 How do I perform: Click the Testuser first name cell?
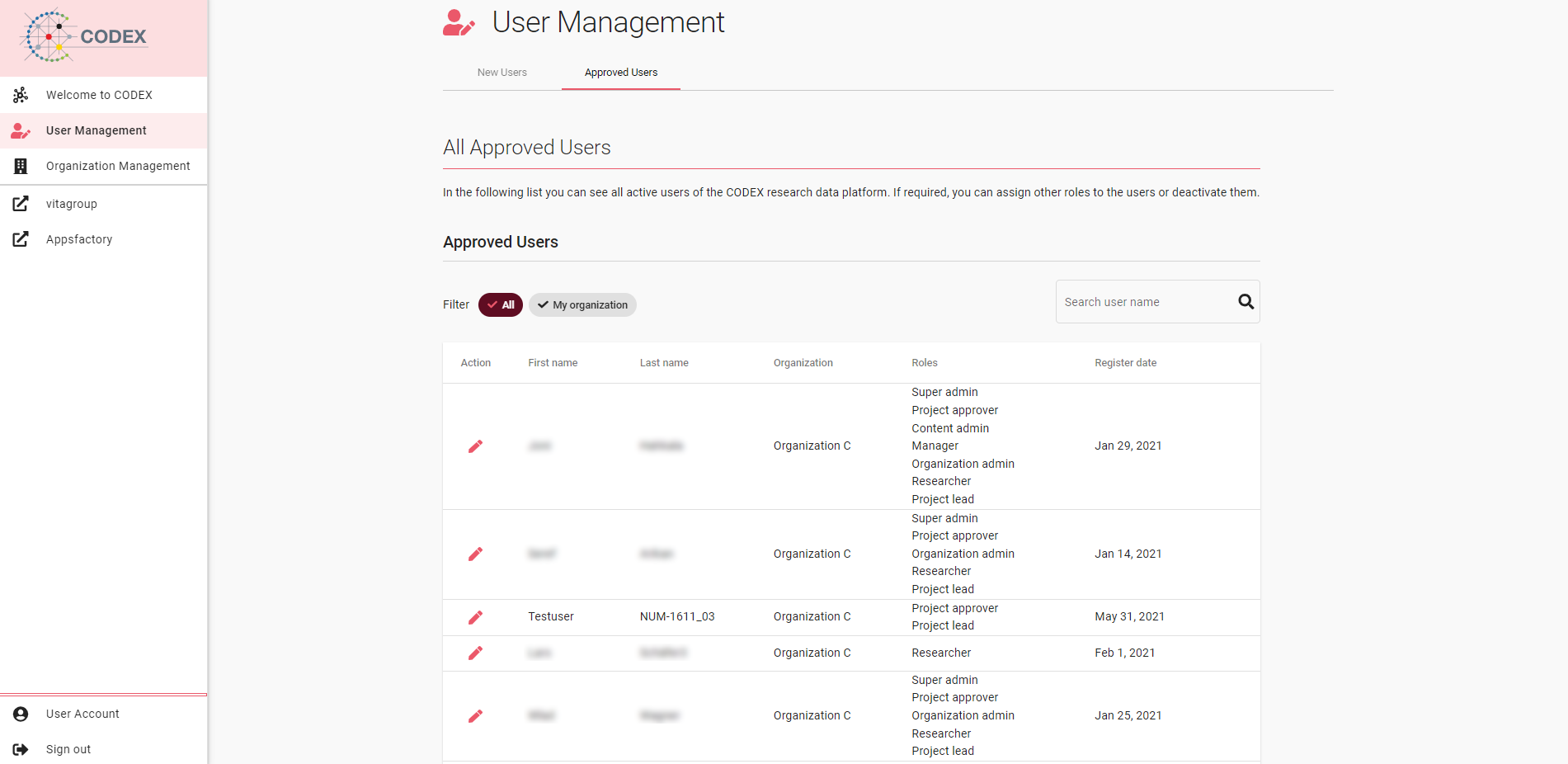coord(551,616)
